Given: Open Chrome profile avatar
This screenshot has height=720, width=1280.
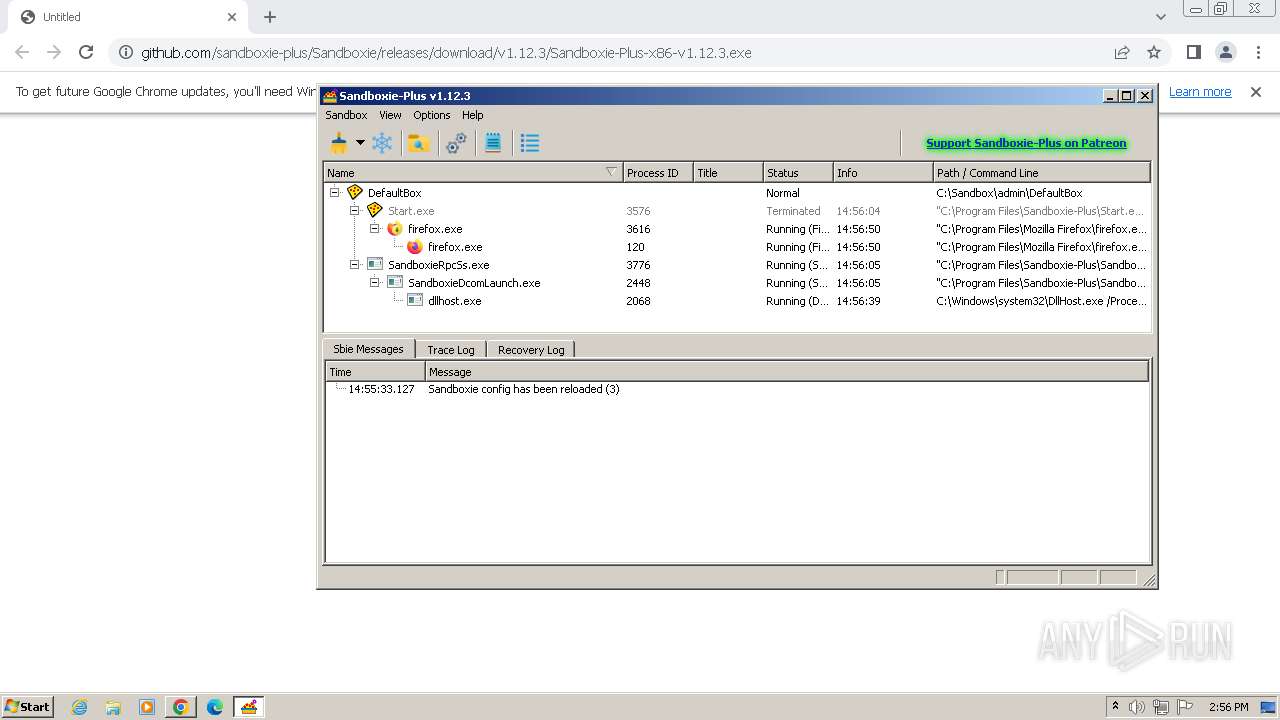Looking at the screenshot, I should (x=1226, y=52).
